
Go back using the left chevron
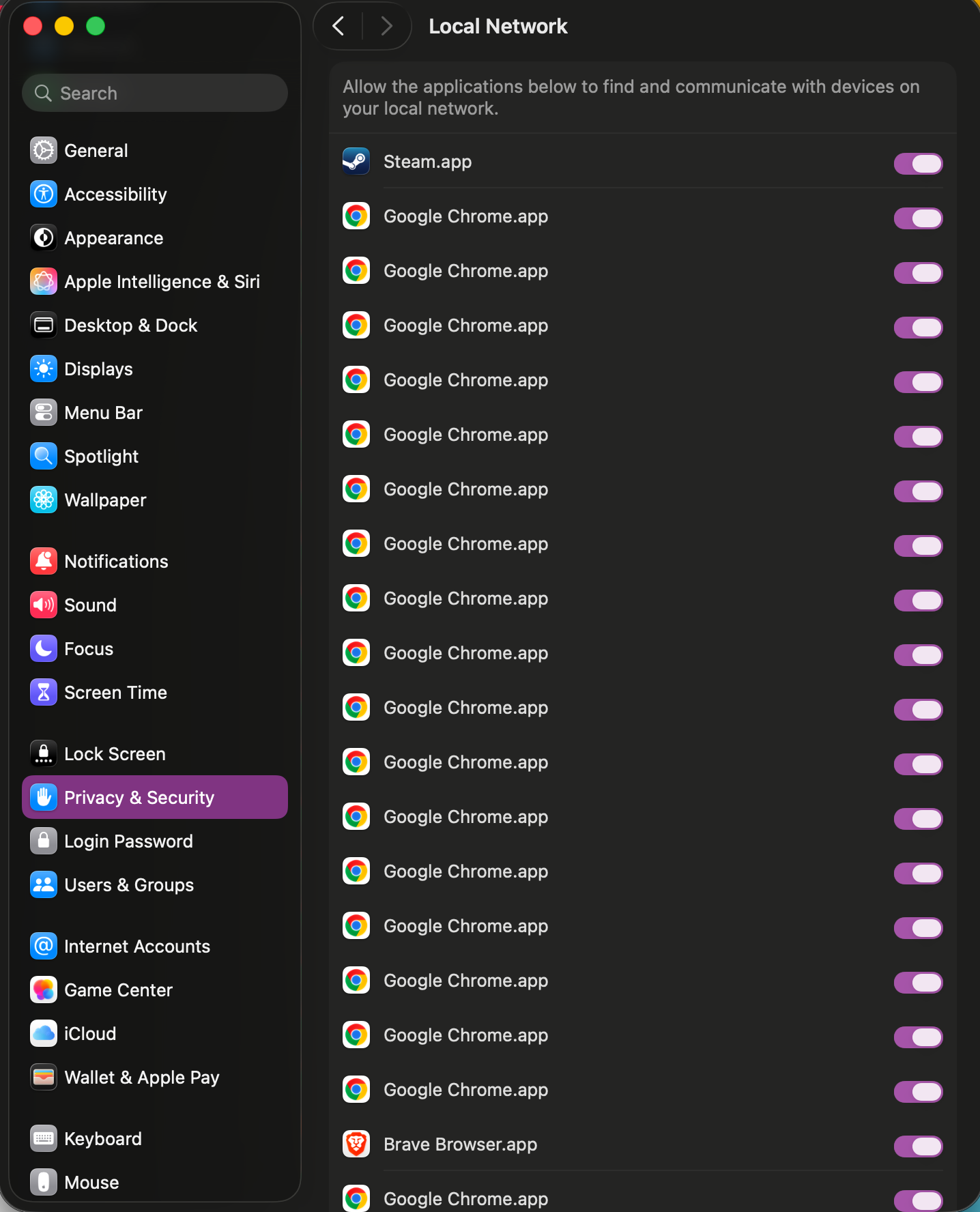click(x=338, y=27)
